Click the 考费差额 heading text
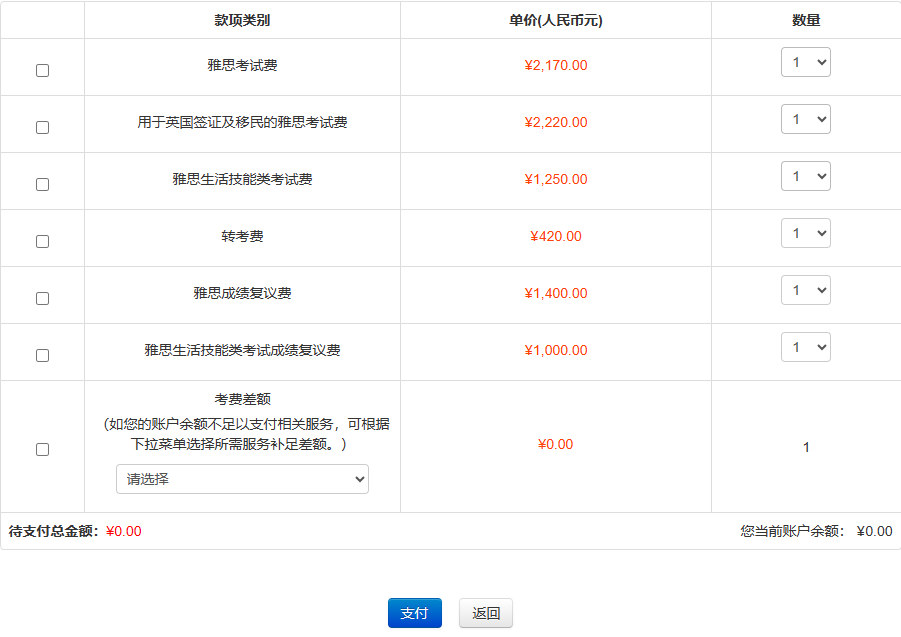The height and width of the screenshot is (637, 901). tap(242, 399)
